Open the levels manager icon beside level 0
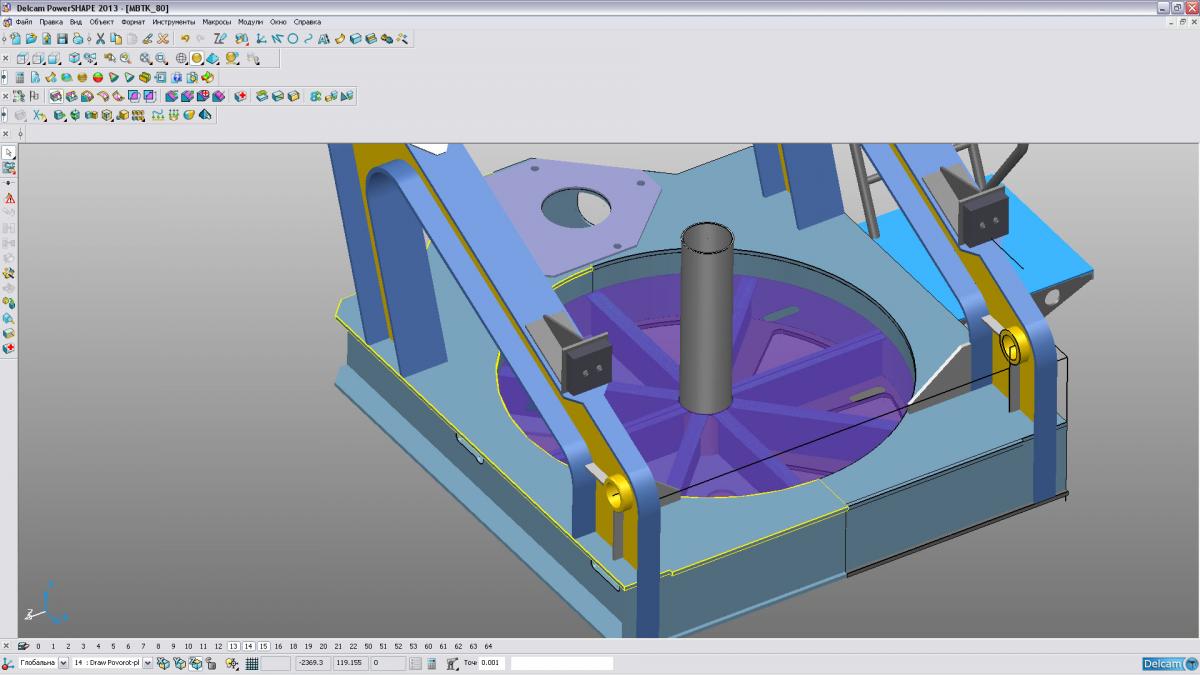This screenshot has width=1200, height=675. pos(23,646)
